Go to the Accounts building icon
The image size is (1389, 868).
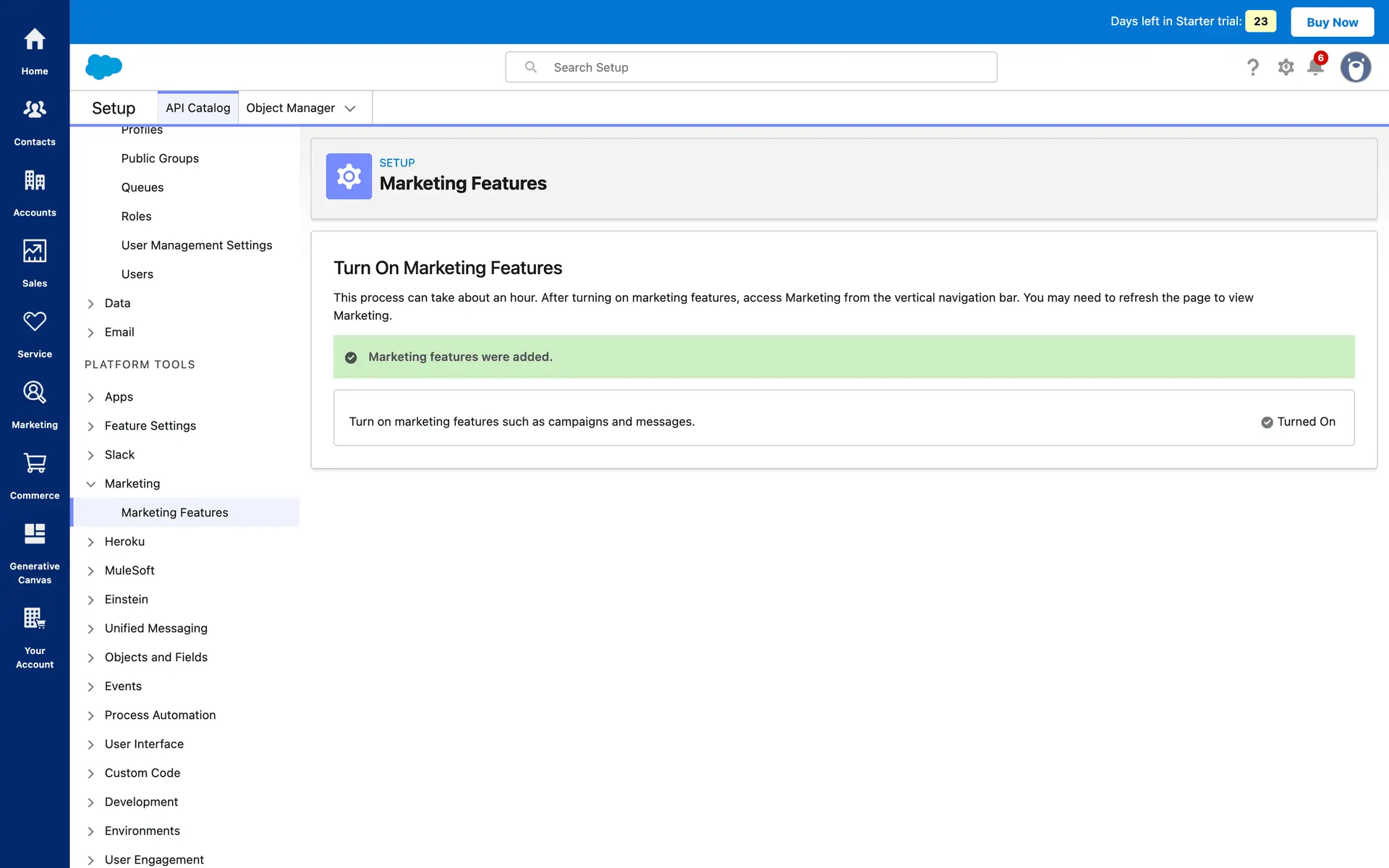35,181
